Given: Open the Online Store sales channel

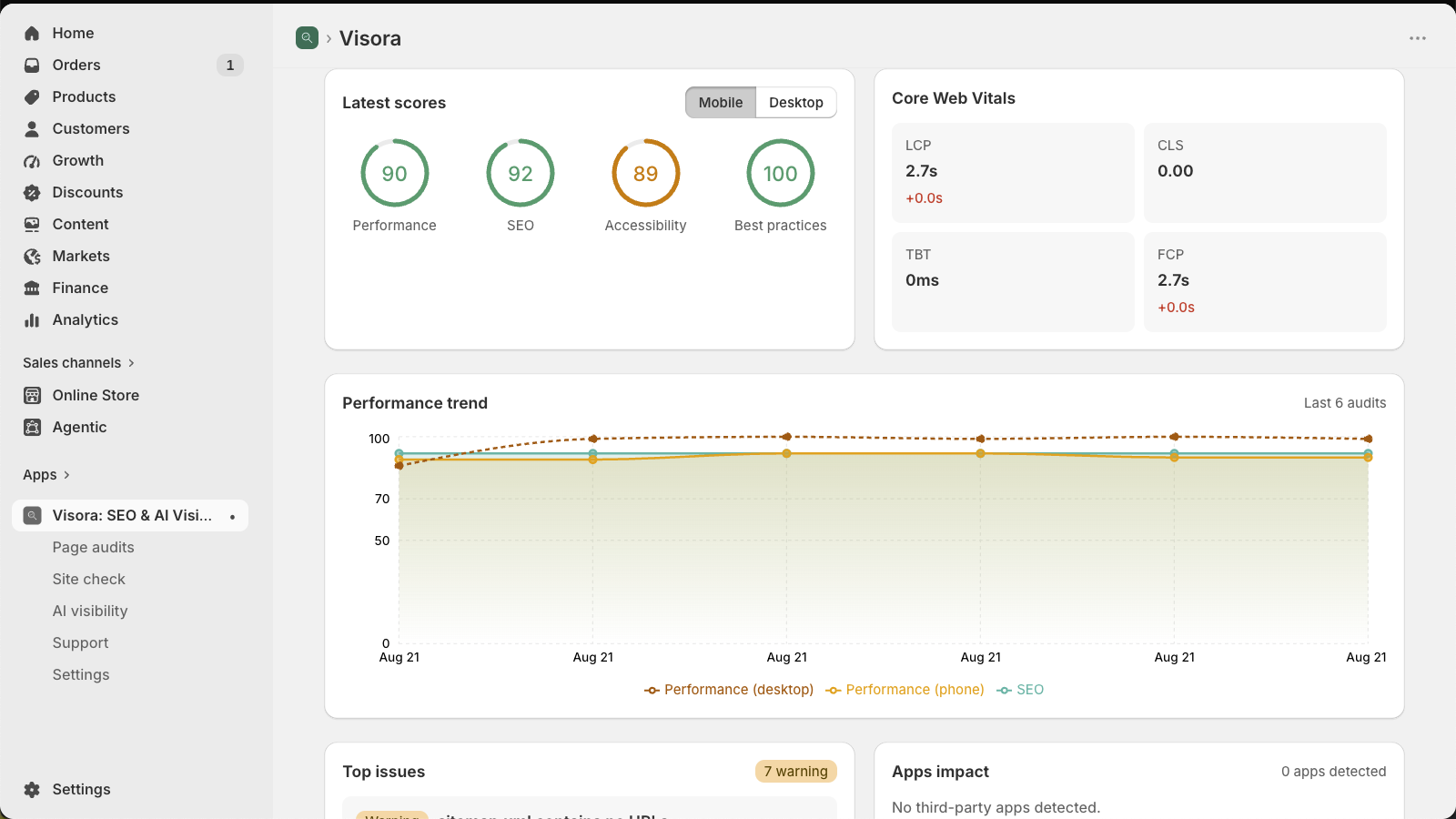Looking at the screenshot, I should point(96,396).
